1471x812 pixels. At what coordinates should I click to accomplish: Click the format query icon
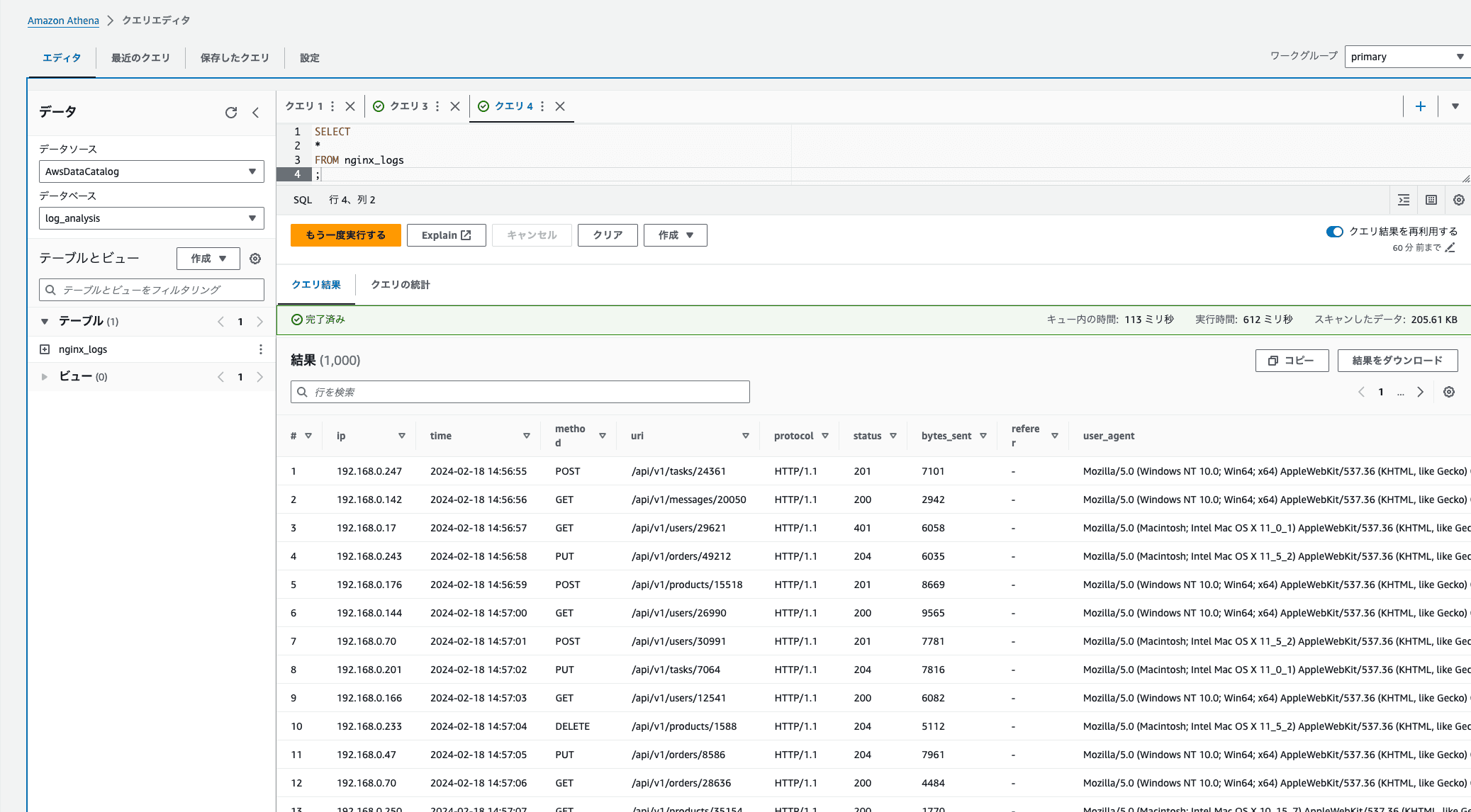click(x=1404, y=200)
